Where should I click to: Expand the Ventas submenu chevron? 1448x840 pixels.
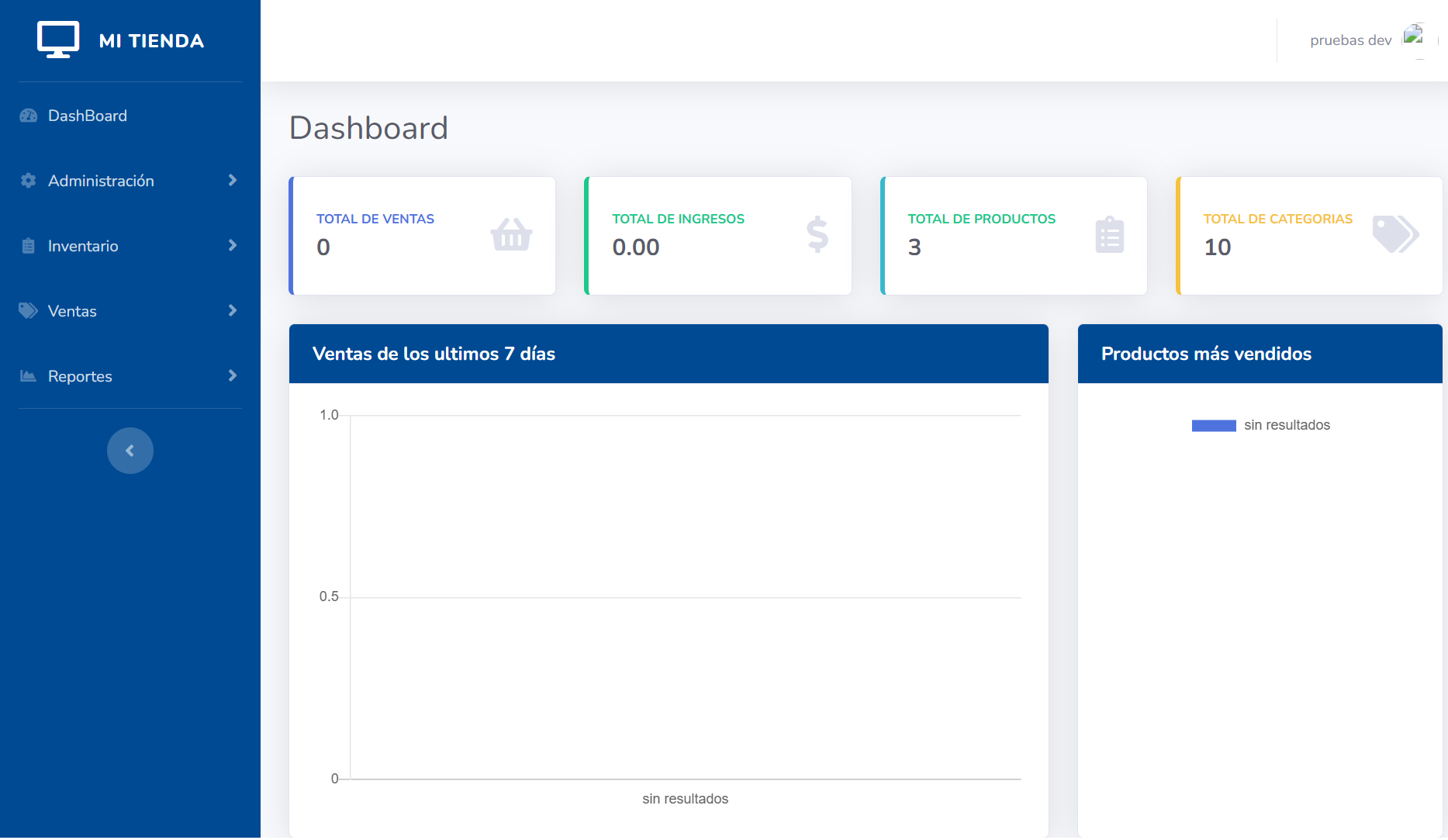coord(233,311)
